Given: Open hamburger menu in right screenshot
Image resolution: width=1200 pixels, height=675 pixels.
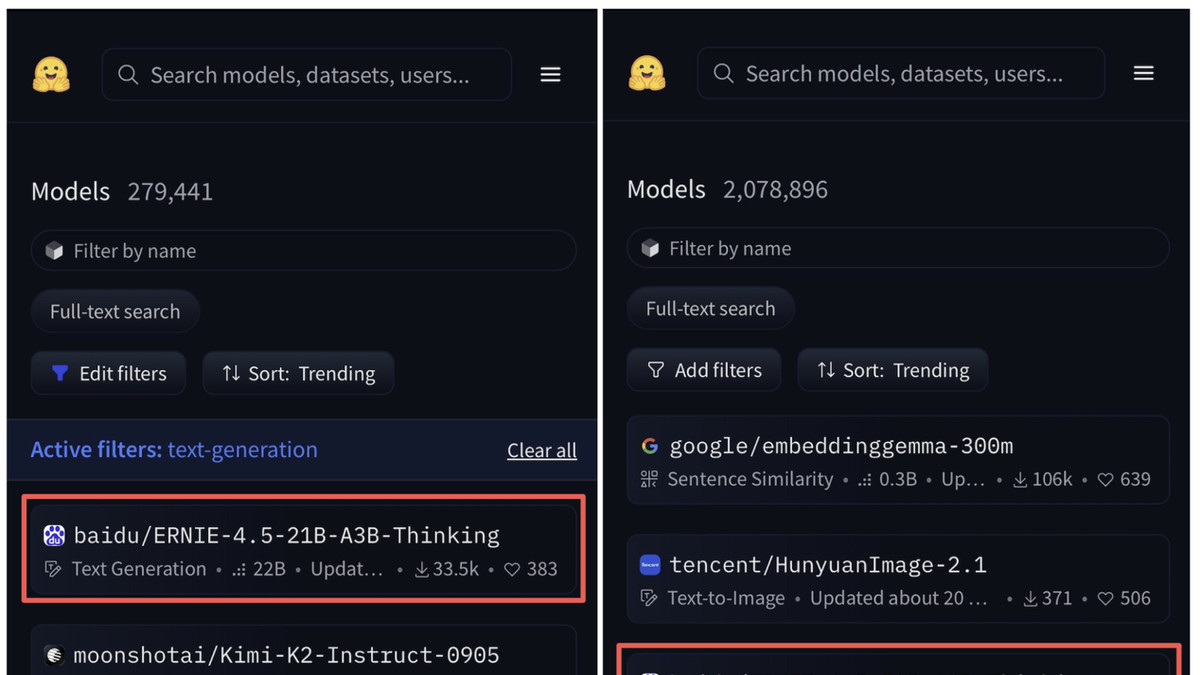Looking at the screenshot, I should click(1143, 73).
